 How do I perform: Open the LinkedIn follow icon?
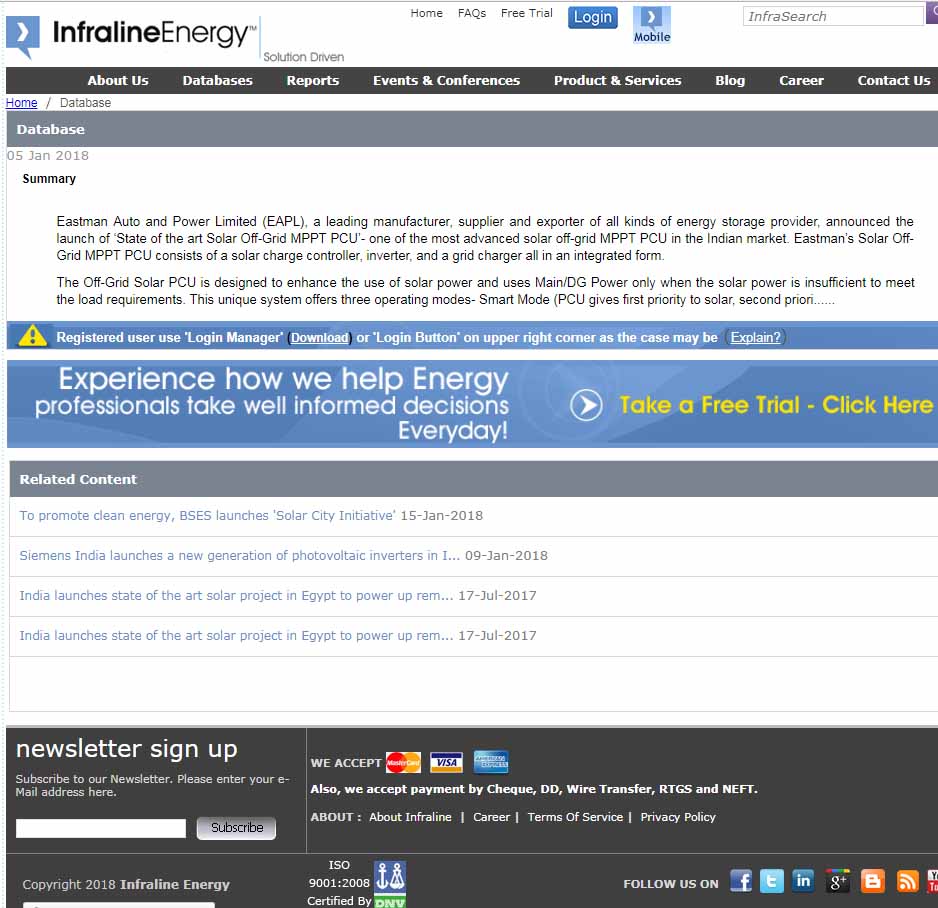[803, 880]
